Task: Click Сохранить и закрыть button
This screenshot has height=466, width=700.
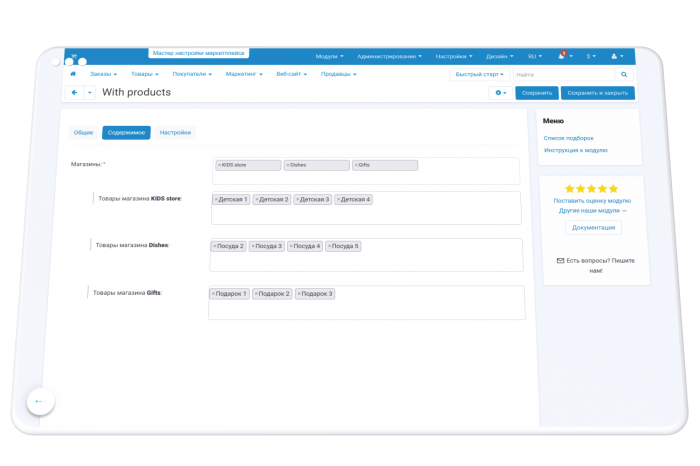Action: [598, 93]
